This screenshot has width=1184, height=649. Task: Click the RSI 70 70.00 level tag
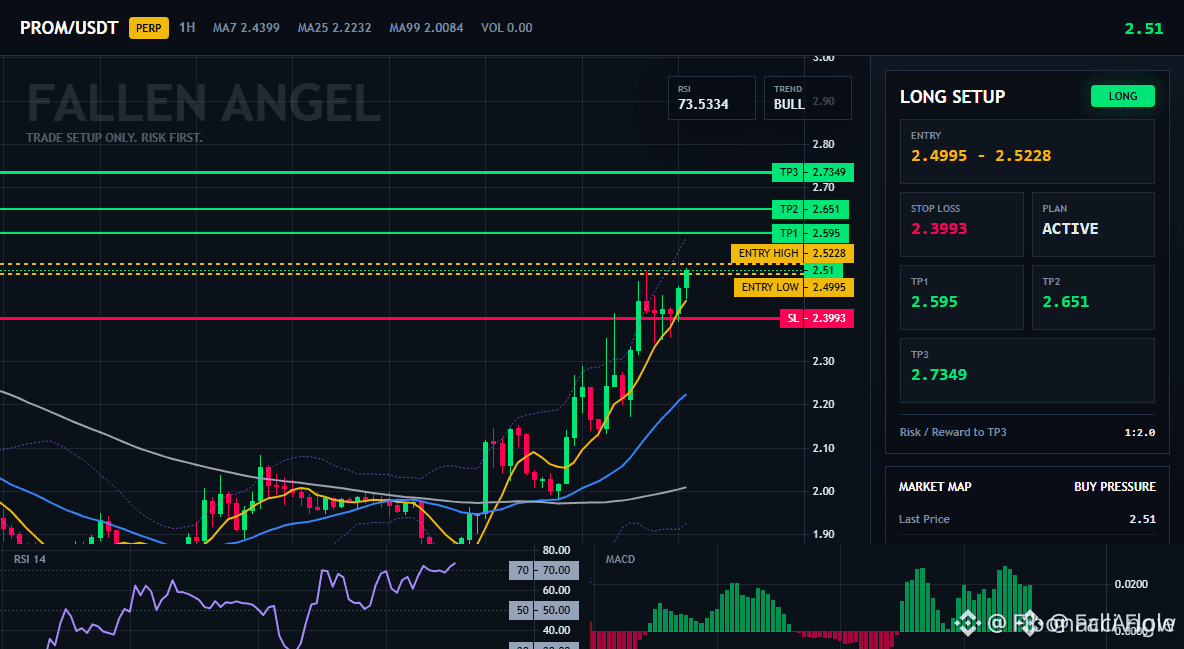[544, 570]
